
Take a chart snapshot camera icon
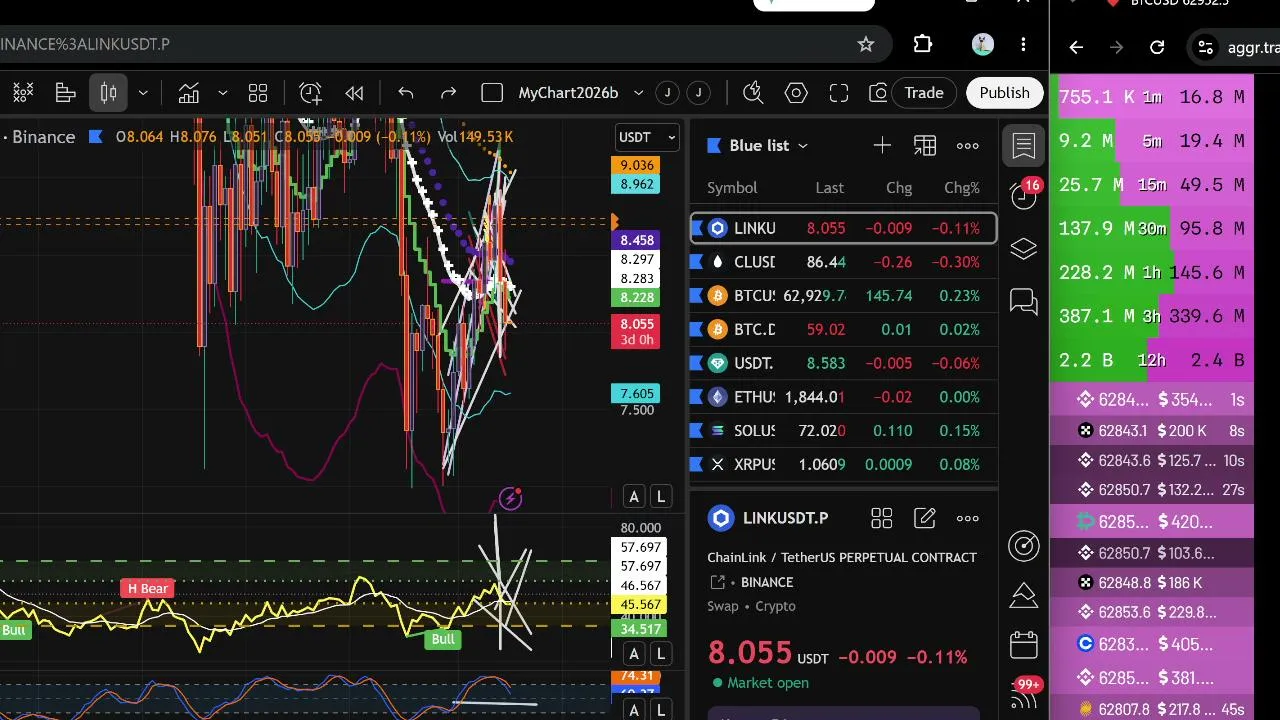point(878,93)
